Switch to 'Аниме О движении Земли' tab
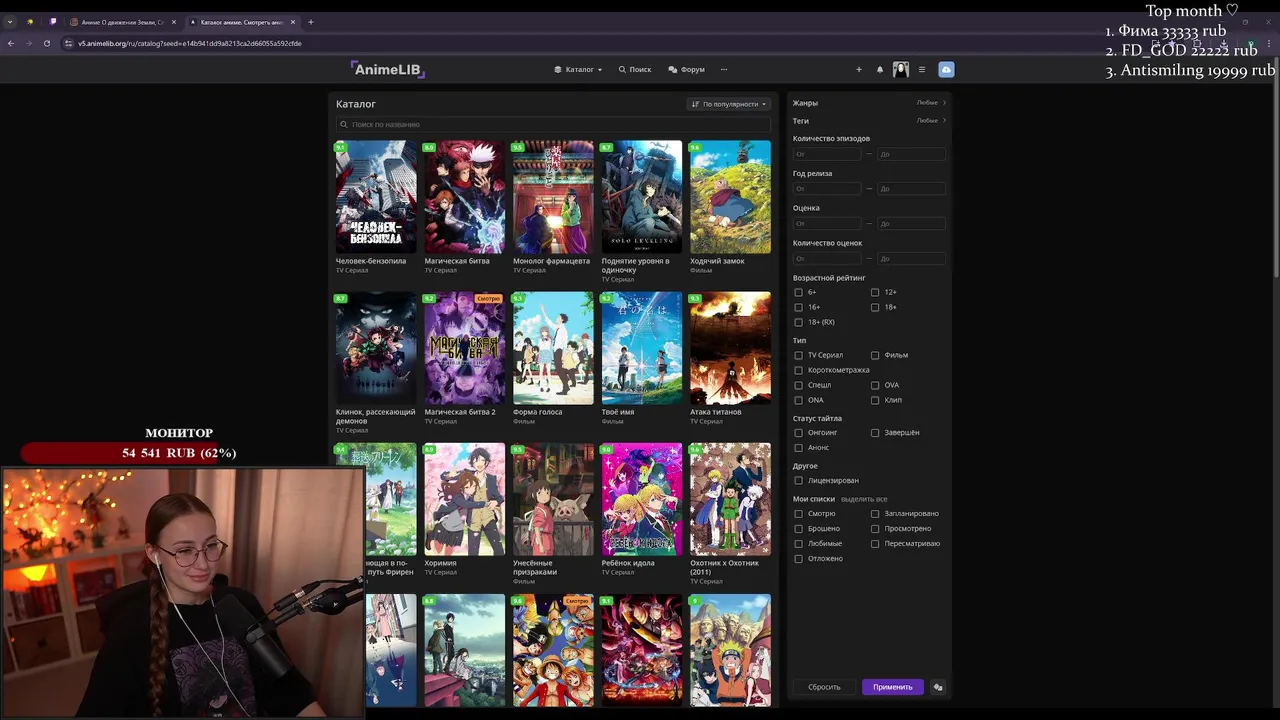Viewport: 1280px width, 720px height. [124, 22]
